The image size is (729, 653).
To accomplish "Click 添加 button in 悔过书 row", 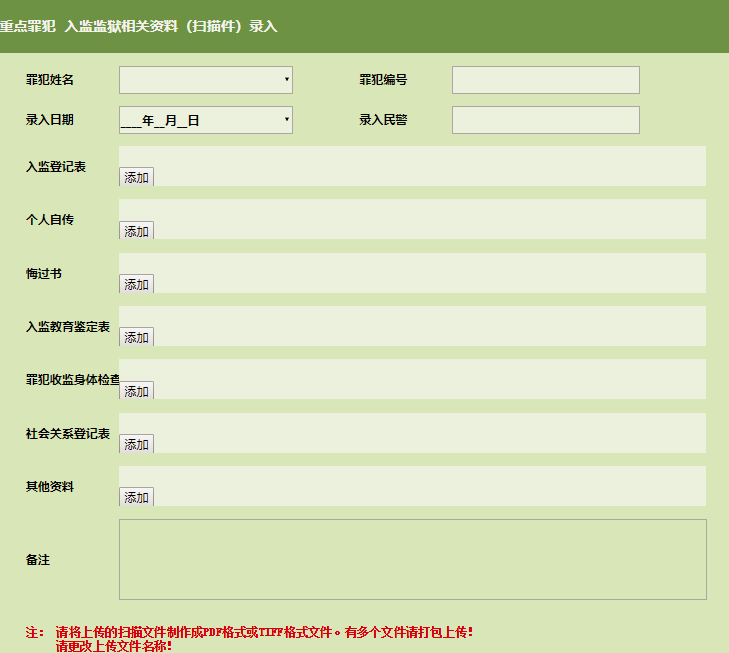I will [x=136, y=284].
